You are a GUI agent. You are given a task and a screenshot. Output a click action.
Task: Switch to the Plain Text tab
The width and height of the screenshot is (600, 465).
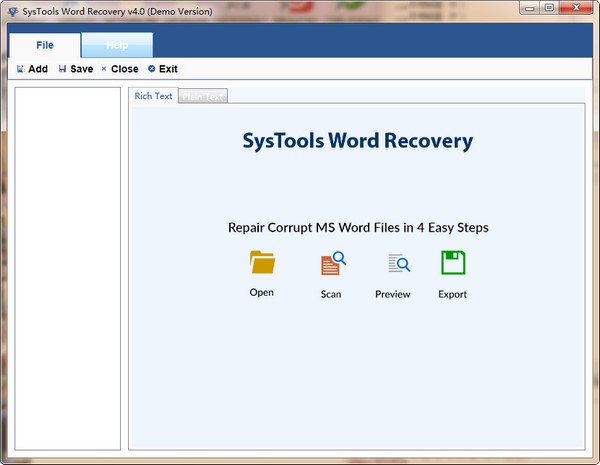(x=203, y=97)
